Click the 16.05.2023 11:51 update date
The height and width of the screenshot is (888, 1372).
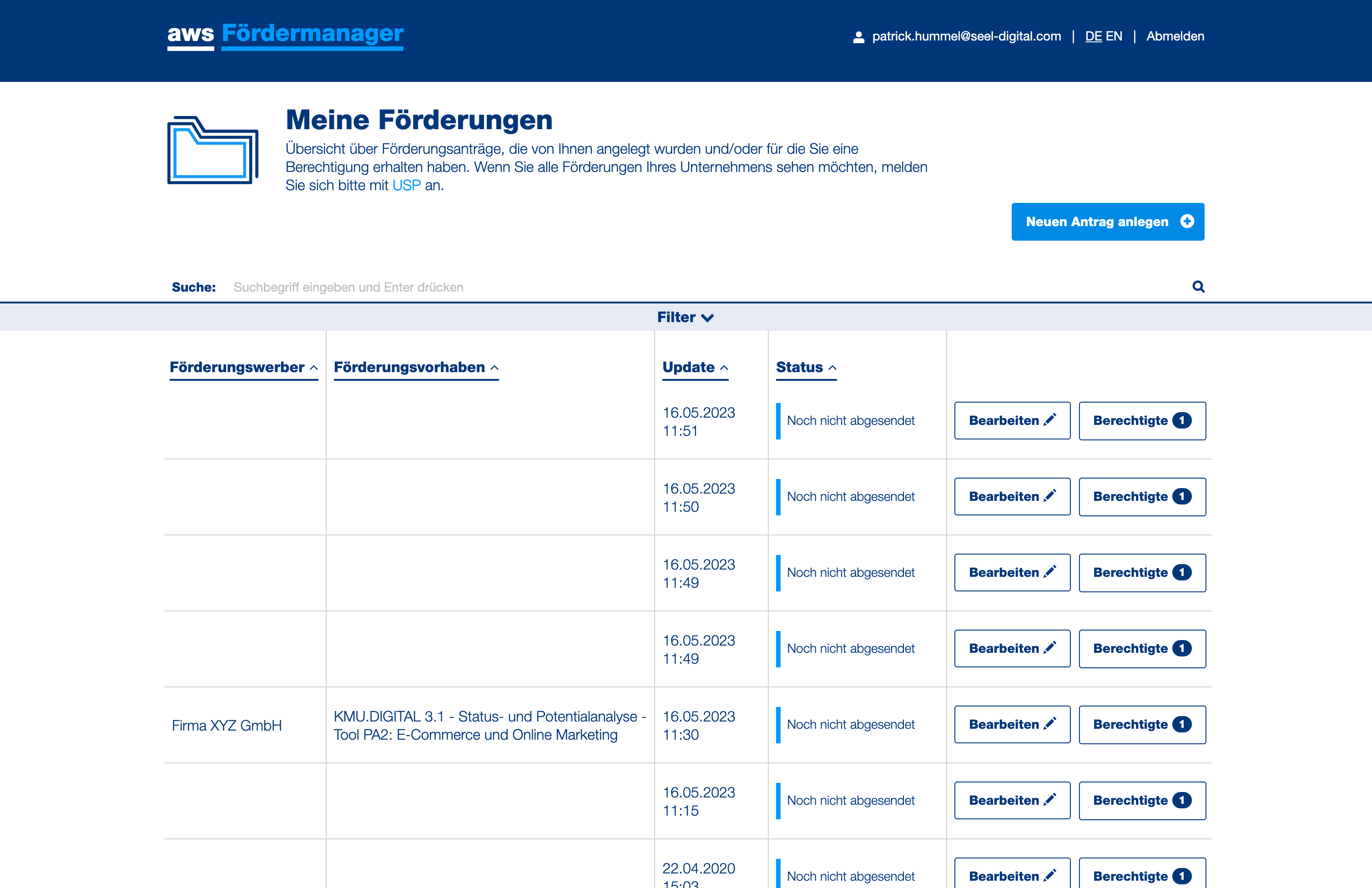pyautogui.click(x=699, y=422)
